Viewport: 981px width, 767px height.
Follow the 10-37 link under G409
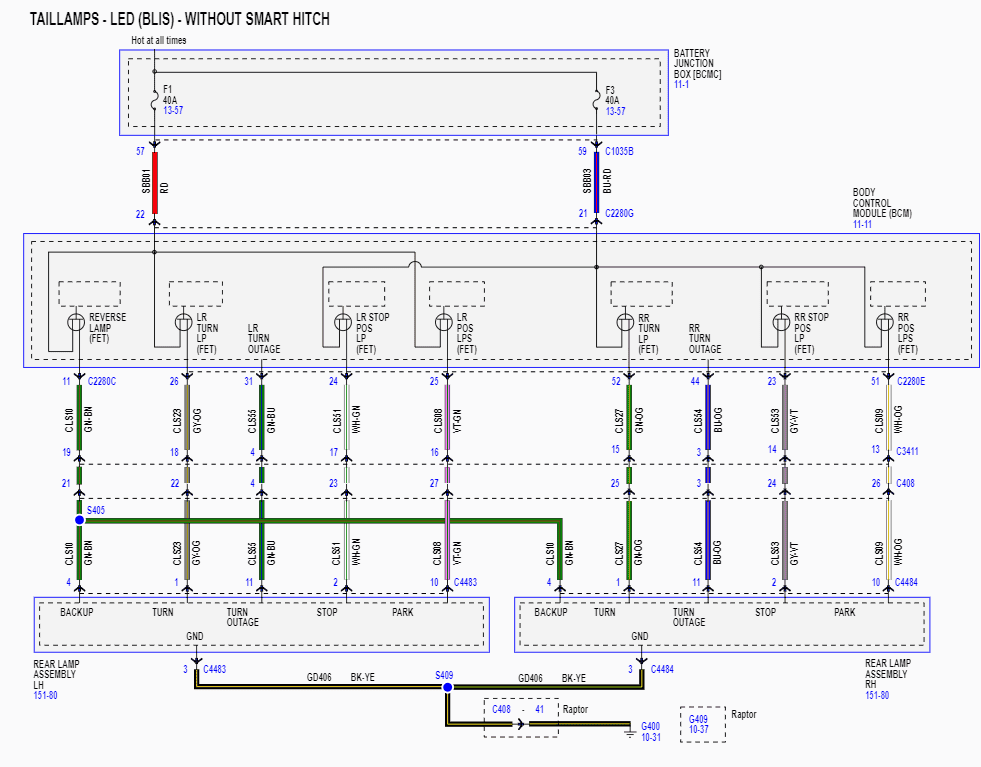coord(700,729)
